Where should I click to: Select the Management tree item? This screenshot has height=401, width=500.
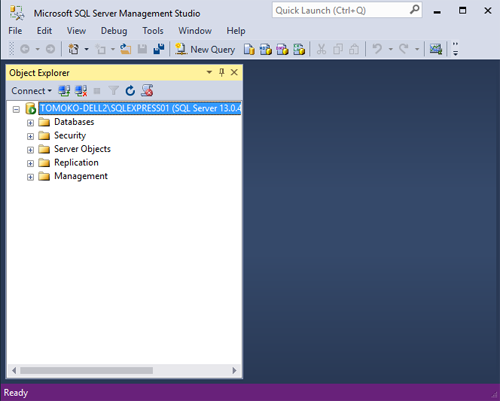[81, 176]
